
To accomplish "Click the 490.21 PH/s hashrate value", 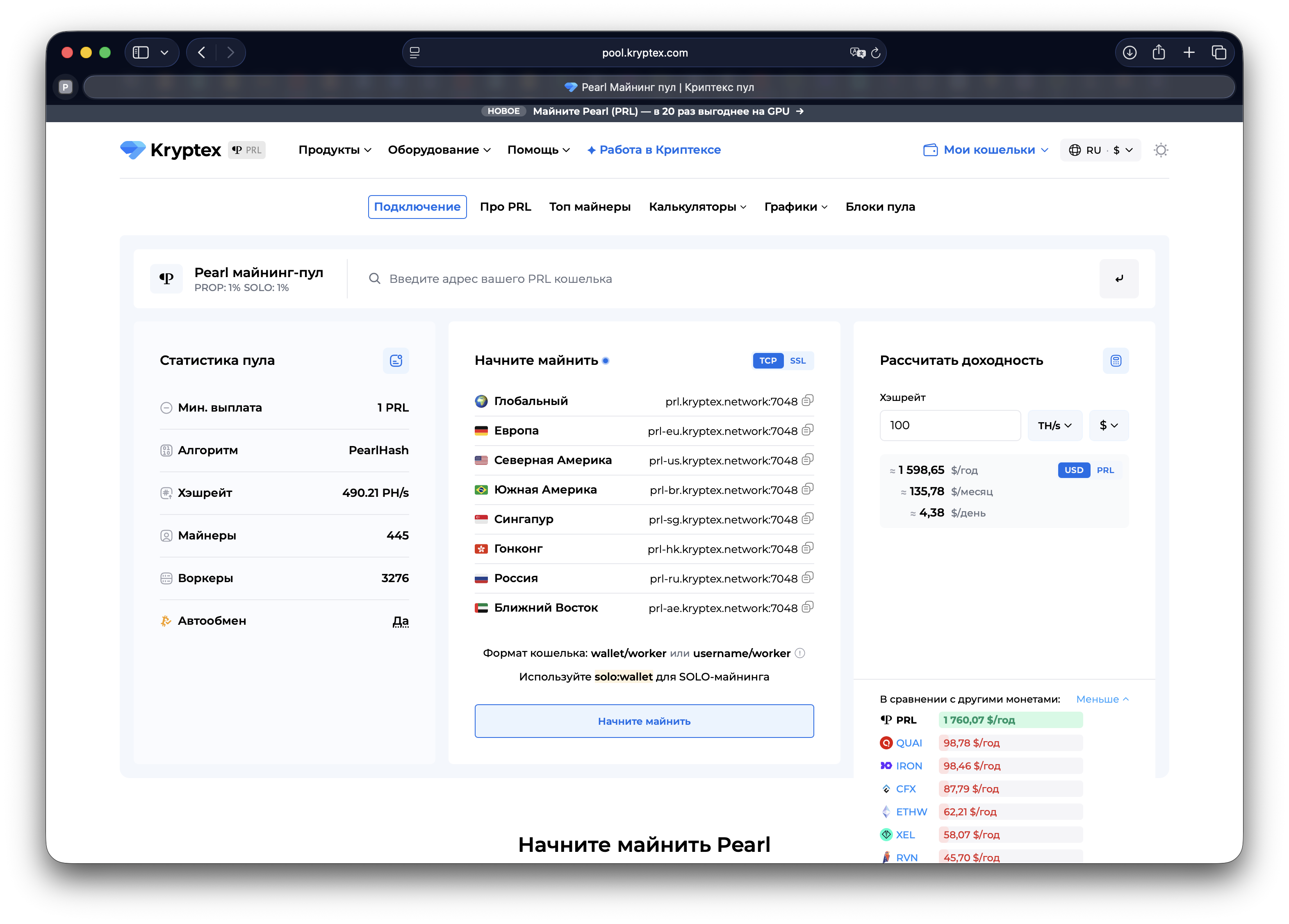I will tap(375, 493).
